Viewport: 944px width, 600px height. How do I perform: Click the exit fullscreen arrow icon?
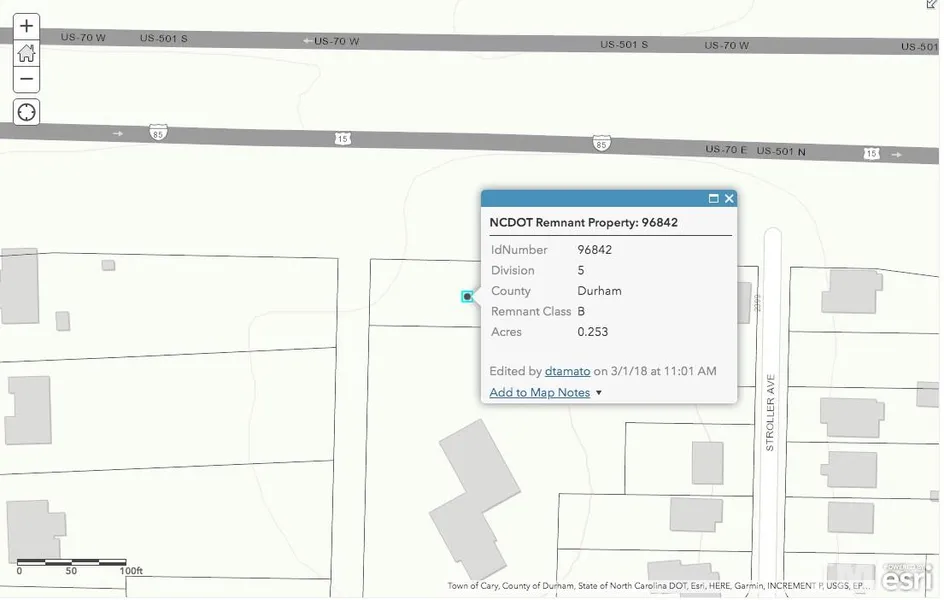tap(932, 5)
